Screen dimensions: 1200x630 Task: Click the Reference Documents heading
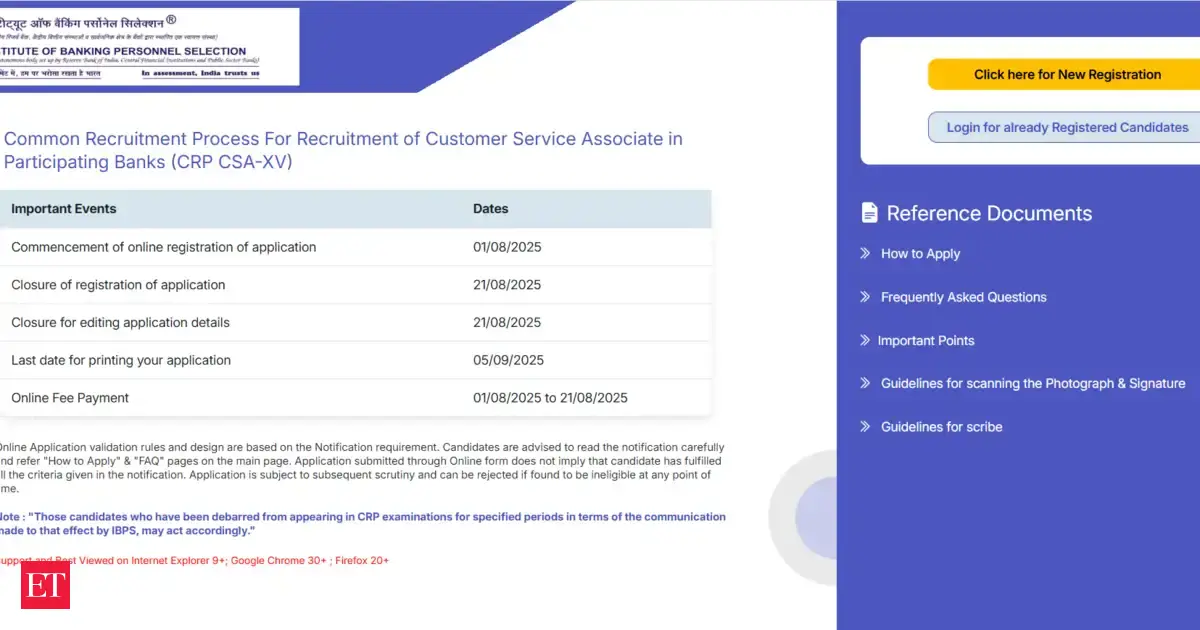tap(989, 213)
